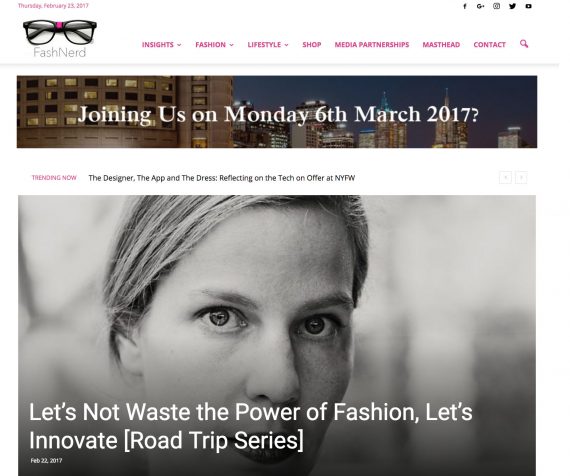Image resolution: width=570 pixels, height=476 pixels.
Task: Open the NYFW trending article link
Action: point(222,178)
